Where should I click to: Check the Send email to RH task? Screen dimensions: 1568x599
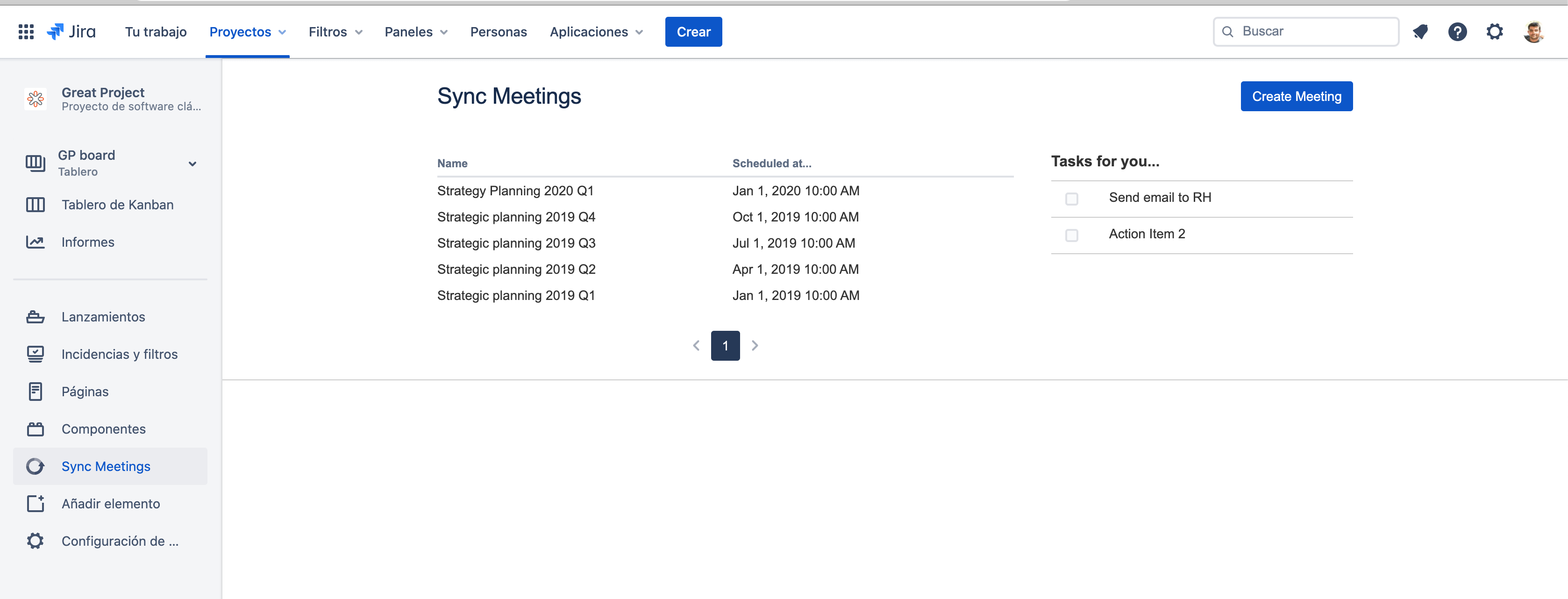pyautogui.click(x=1071, y=199)
